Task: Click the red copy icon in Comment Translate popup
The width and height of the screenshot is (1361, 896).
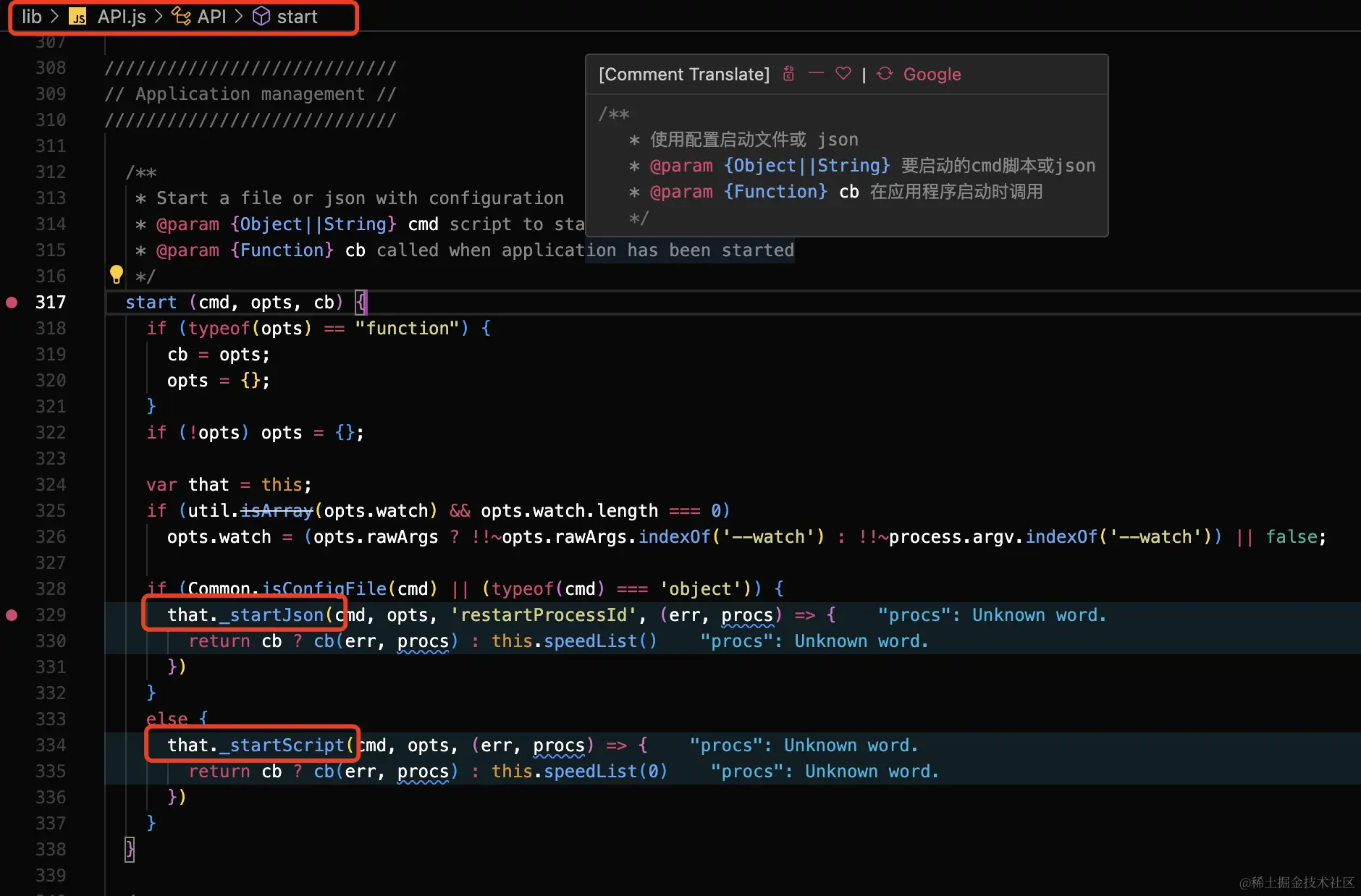Action: click(789, 74)
